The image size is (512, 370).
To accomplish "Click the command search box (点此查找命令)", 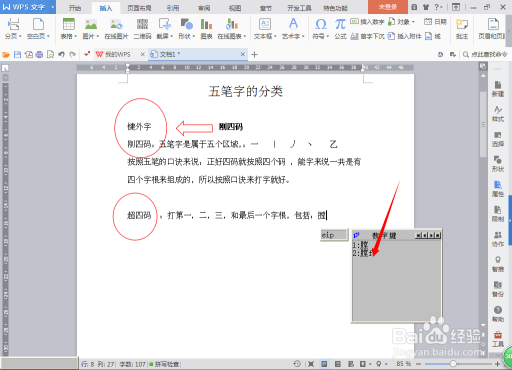I will click(485, 54).
